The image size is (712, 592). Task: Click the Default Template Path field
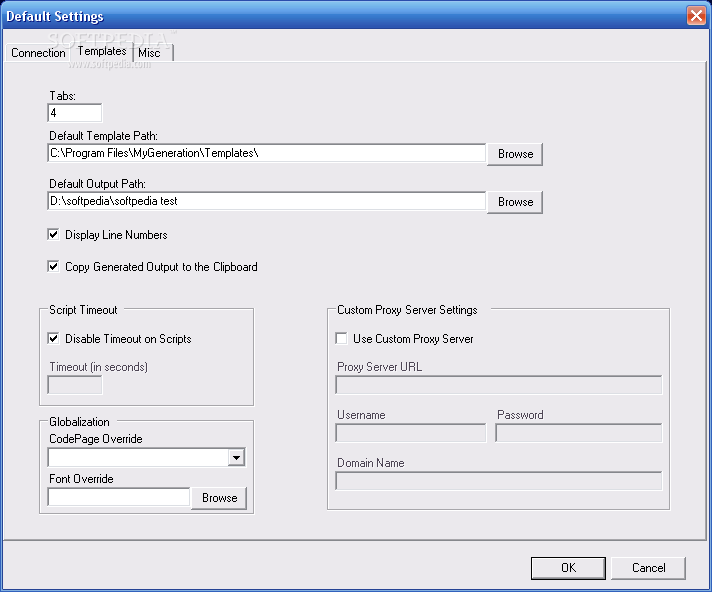[267, 153]
